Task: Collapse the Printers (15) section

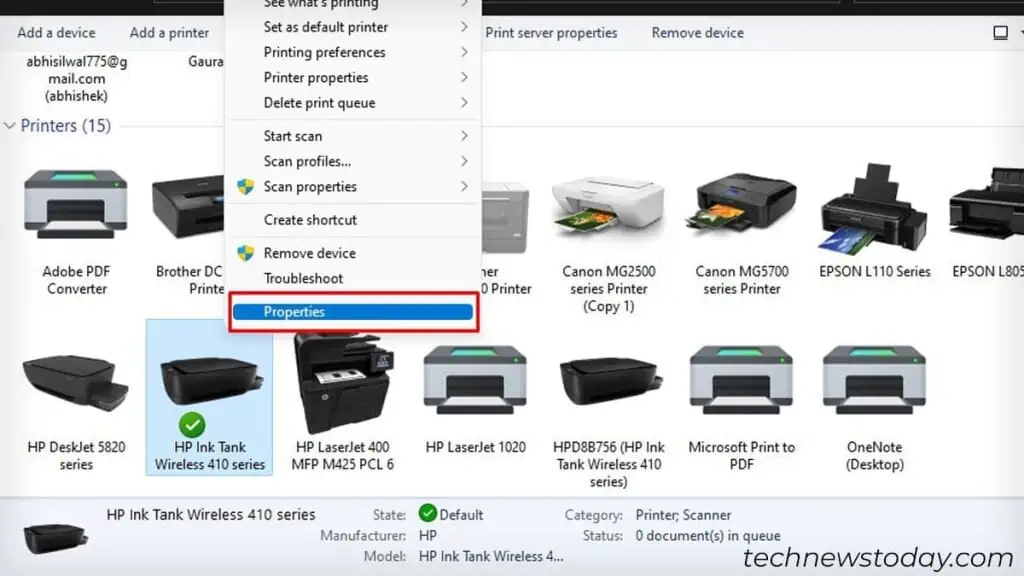Action: 10,126
